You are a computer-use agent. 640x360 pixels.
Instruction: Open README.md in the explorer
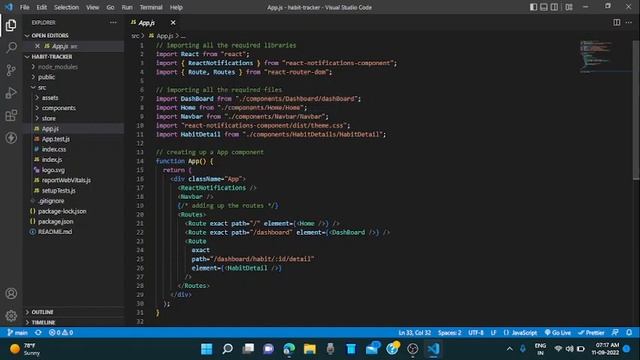click(73, 232)
